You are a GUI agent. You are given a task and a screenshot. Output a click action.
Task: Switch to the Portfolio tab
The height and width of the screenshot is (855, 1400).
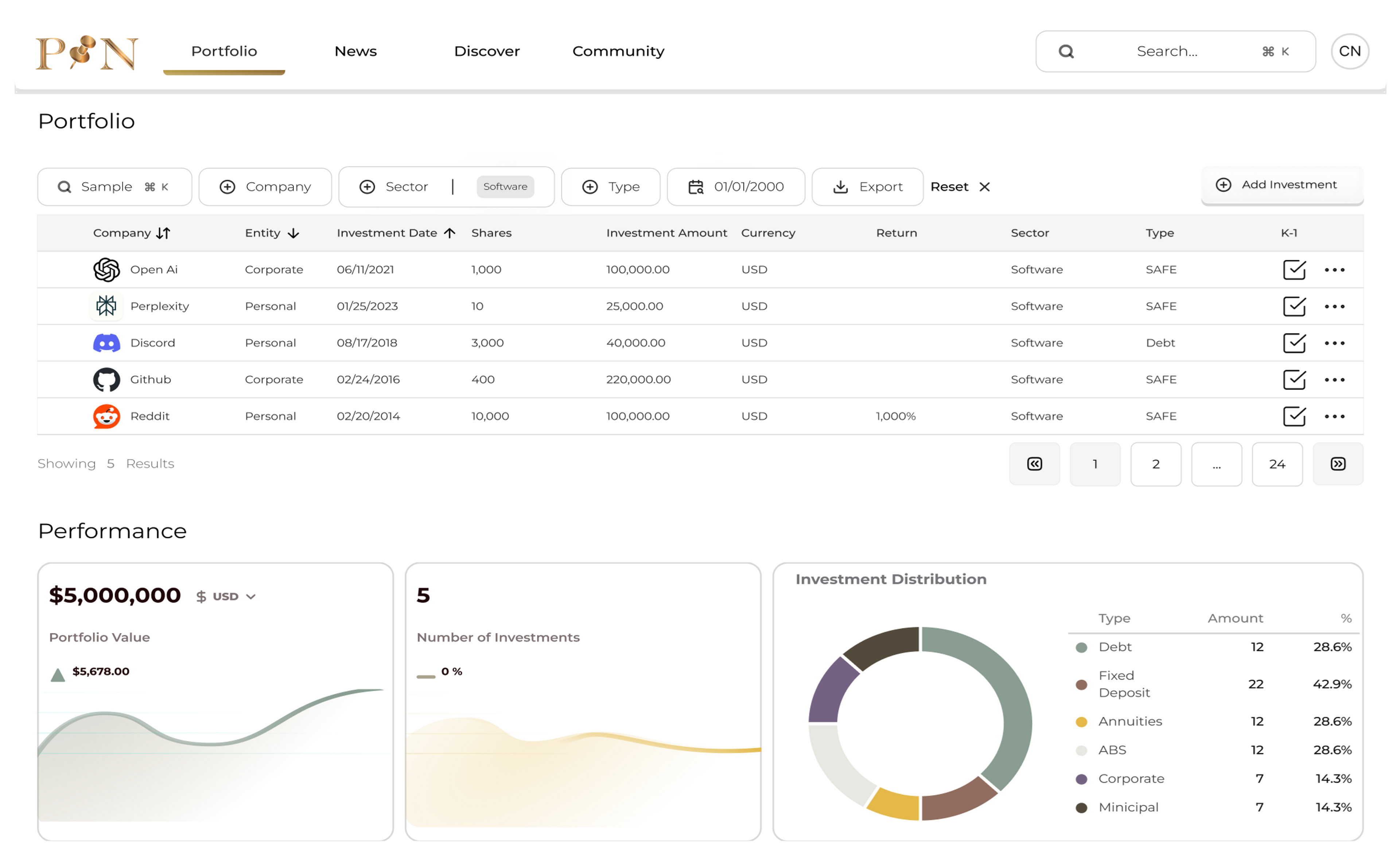tap(224, 51)
